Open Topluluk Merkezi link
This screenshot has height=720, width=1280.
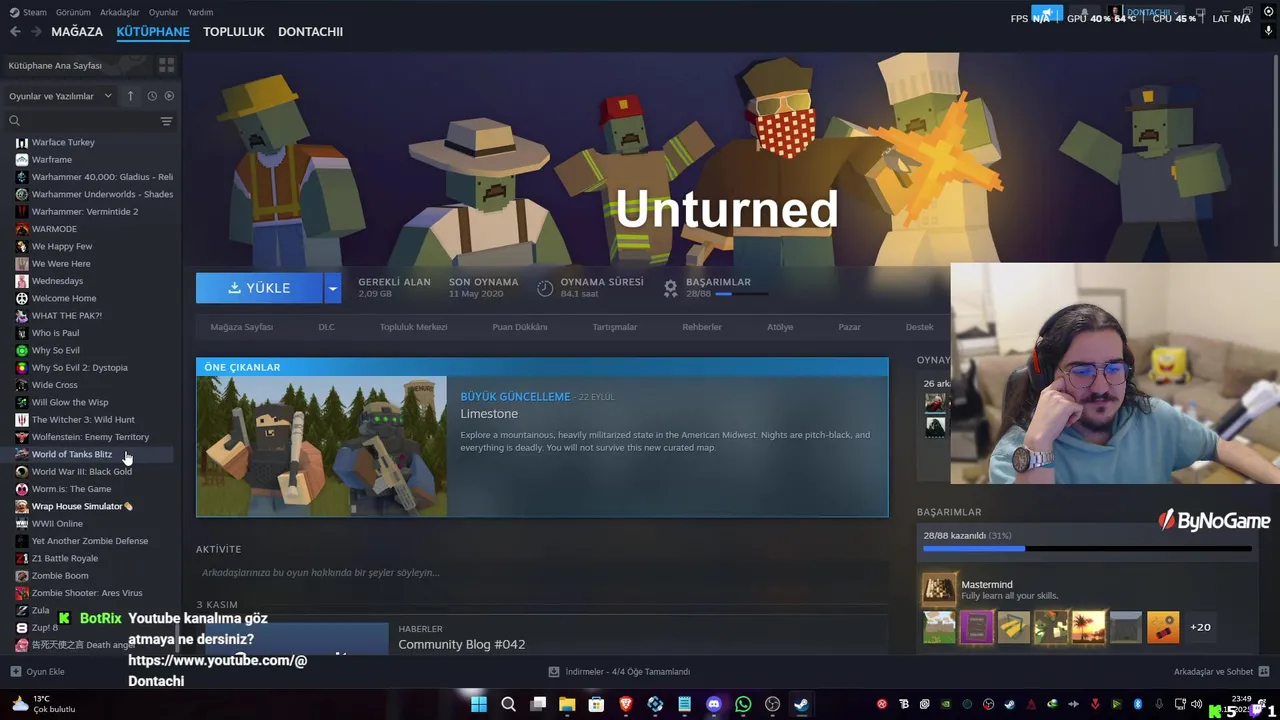coord(413,327)
